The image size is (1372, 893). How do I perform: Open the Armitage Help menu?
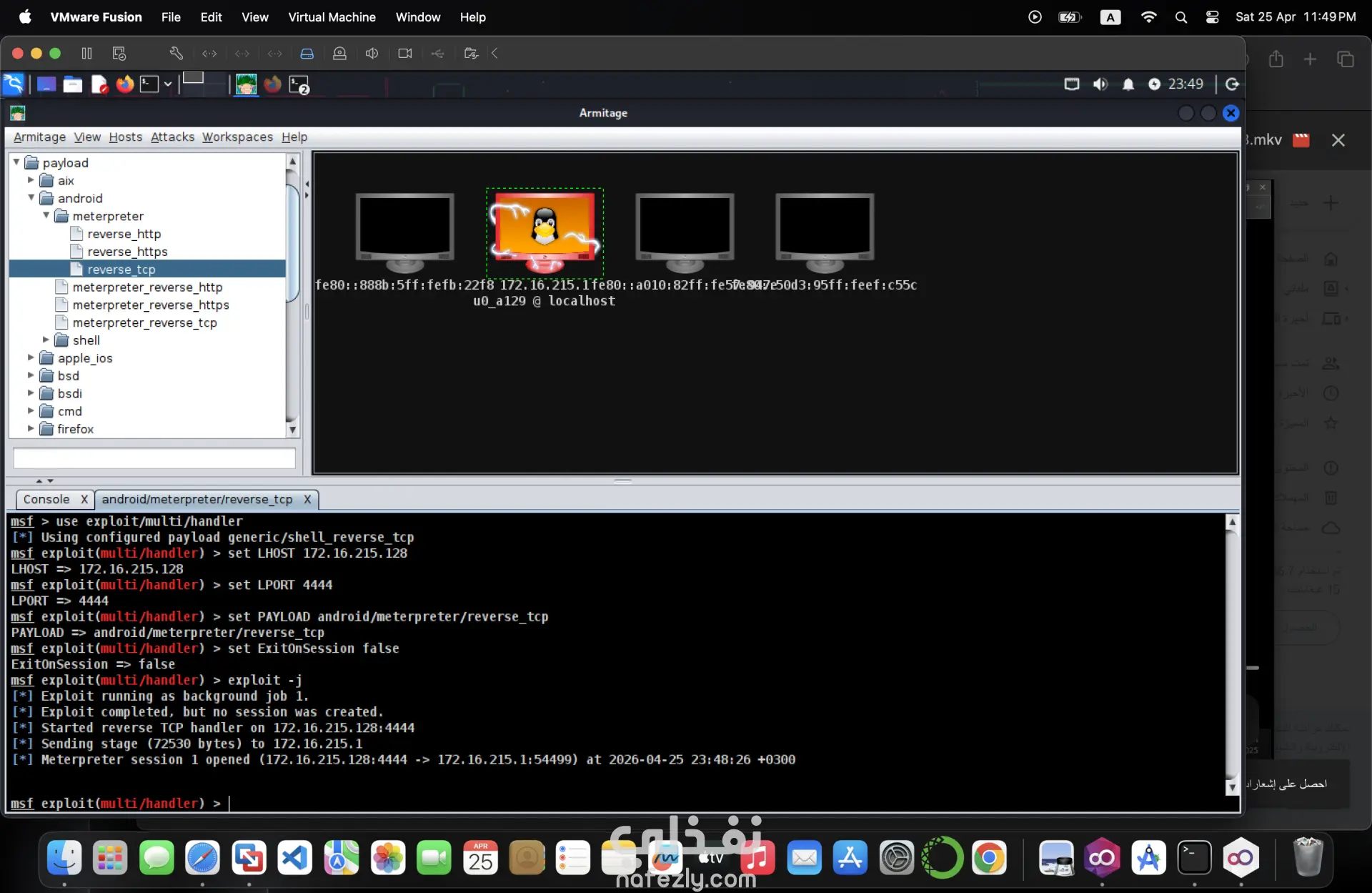pyautogui.click(x=294, y=137)
